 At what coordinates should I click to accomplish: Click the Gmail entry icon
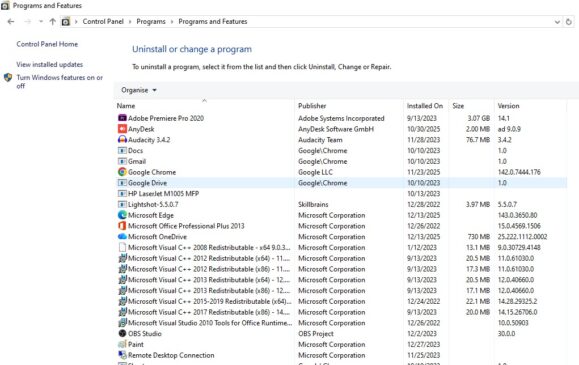(x=122, y=161)
